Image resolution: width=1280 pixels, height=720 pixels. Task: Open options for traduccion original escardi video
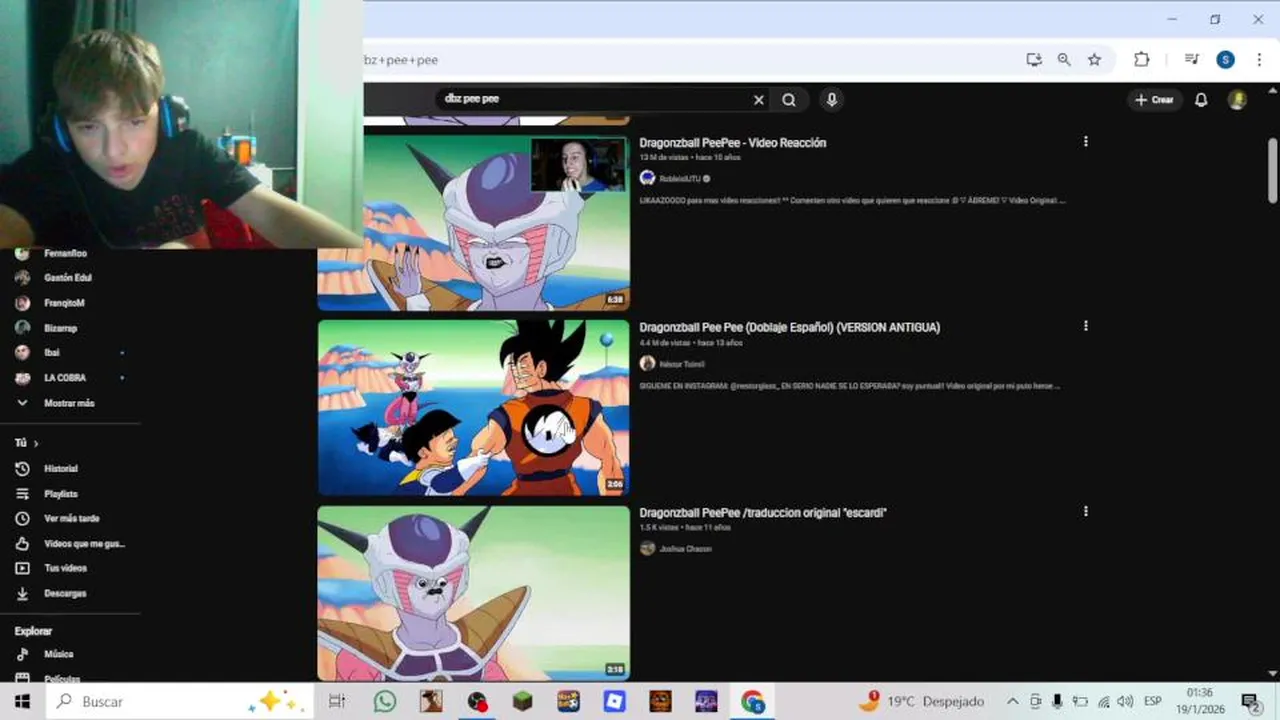coord(1085,511)
